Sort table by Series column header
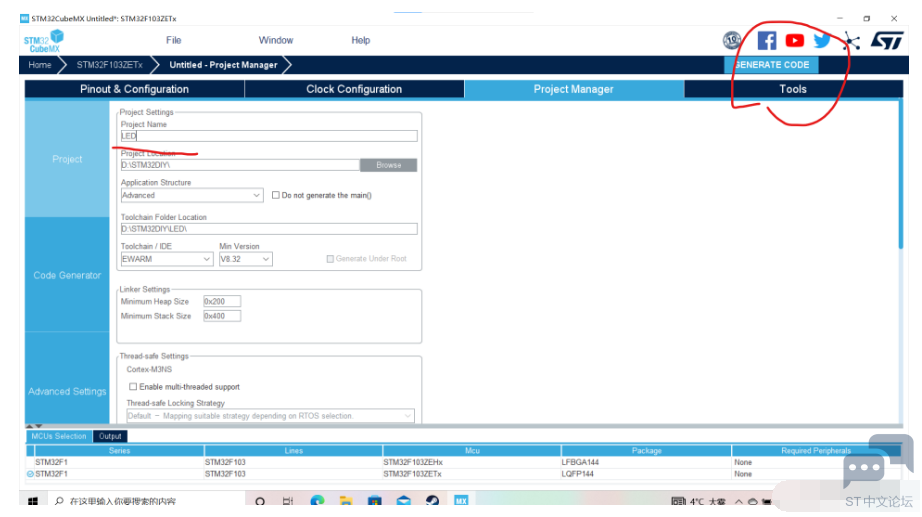The width and height of the screenshot is (922, 517). 119,451
